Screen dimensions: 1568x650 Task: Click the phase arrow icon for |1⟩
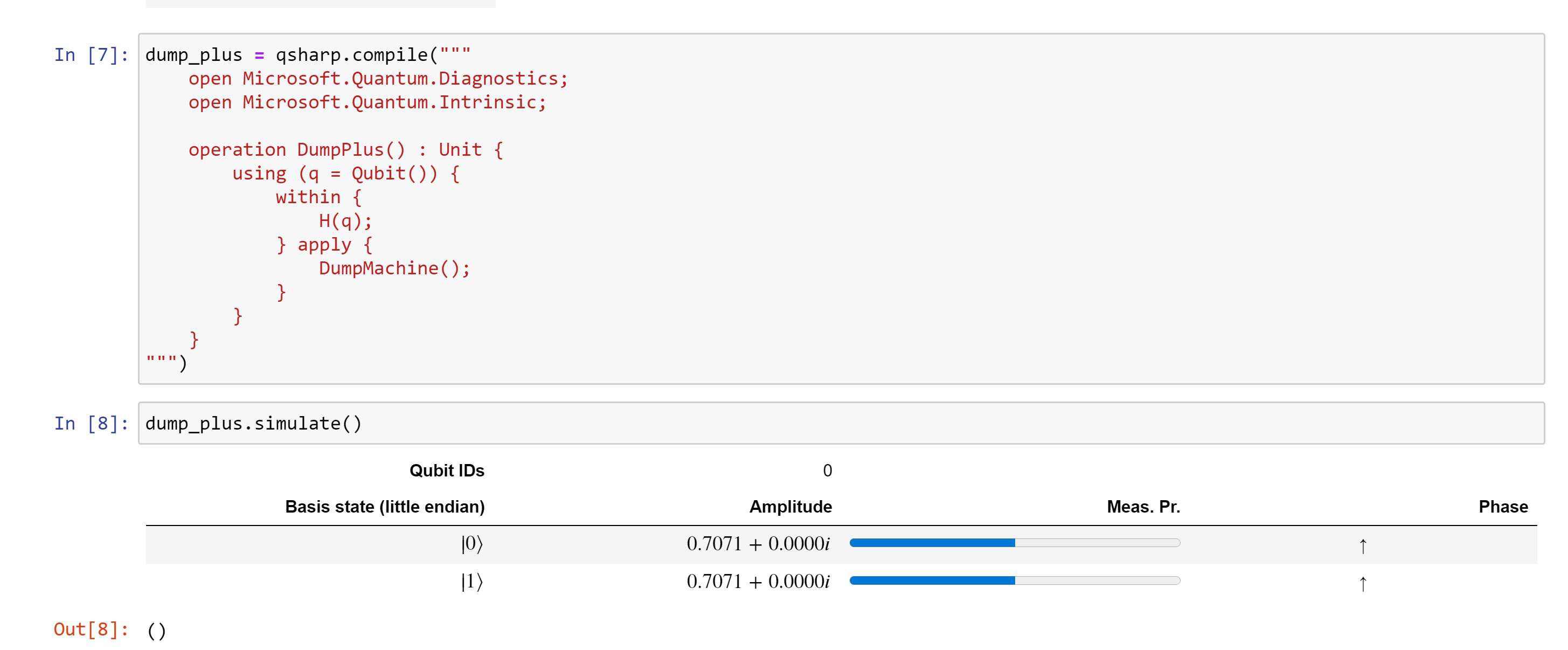pyautogui.click(x=1362, y=584)
